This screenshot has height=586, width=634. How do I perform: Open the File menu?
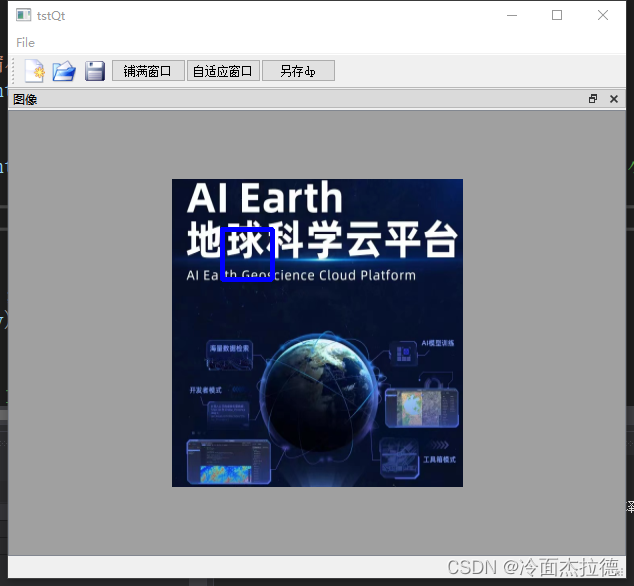click(x=25, y=42)
